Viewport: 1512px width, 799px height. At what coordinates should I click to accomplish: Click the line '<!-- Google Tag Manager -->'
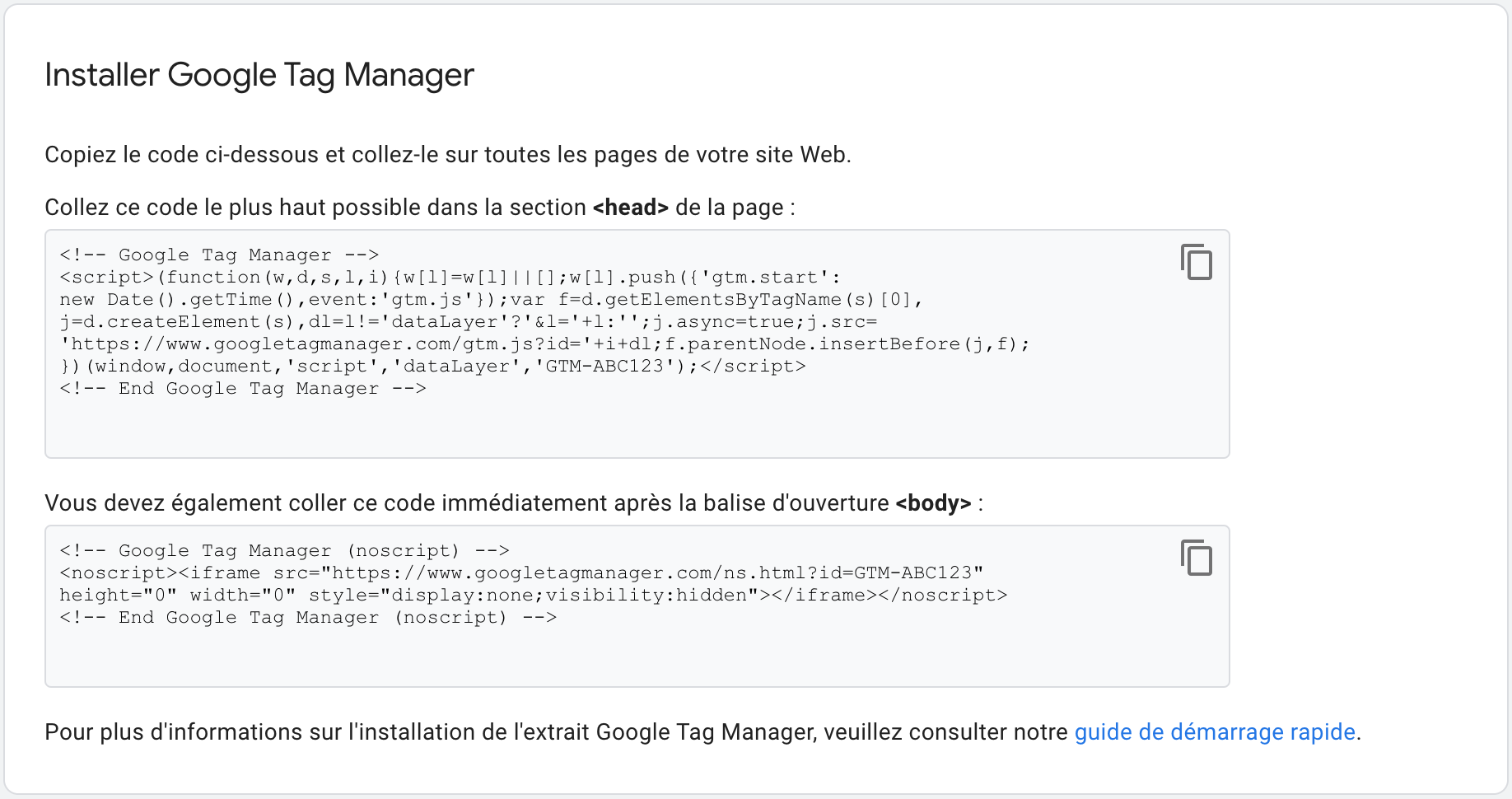(x=219, y=255)
